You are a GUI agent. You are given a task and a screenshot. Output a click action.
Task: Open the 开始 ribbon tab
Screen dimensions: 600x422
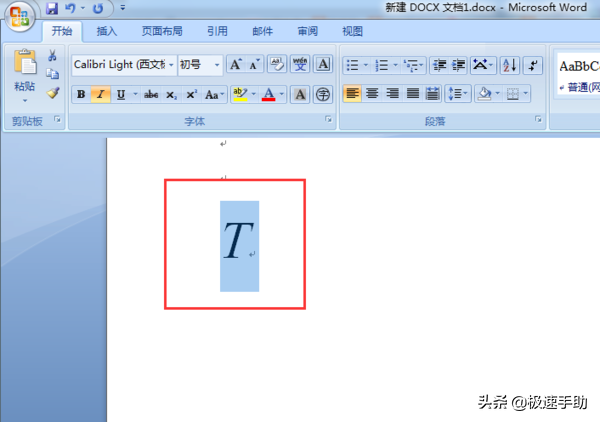click(62, 31)
